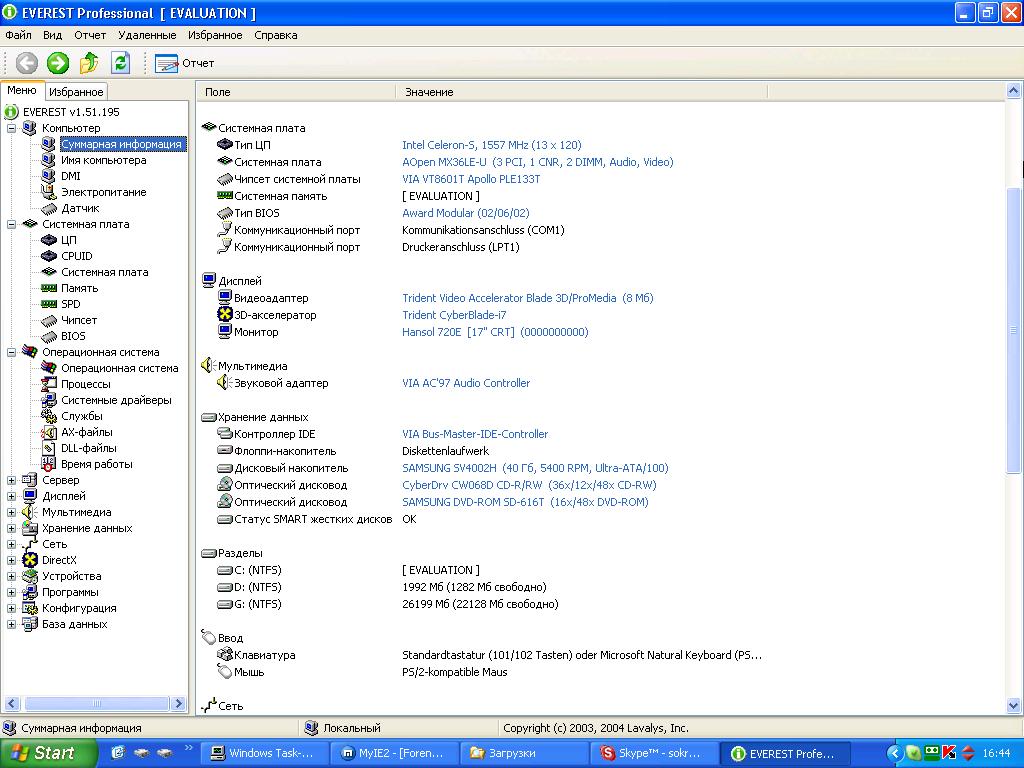The image size is (1024, 768).
Task: Open VIA VT8601T Apollo chipset link
Action: [471, 179]
